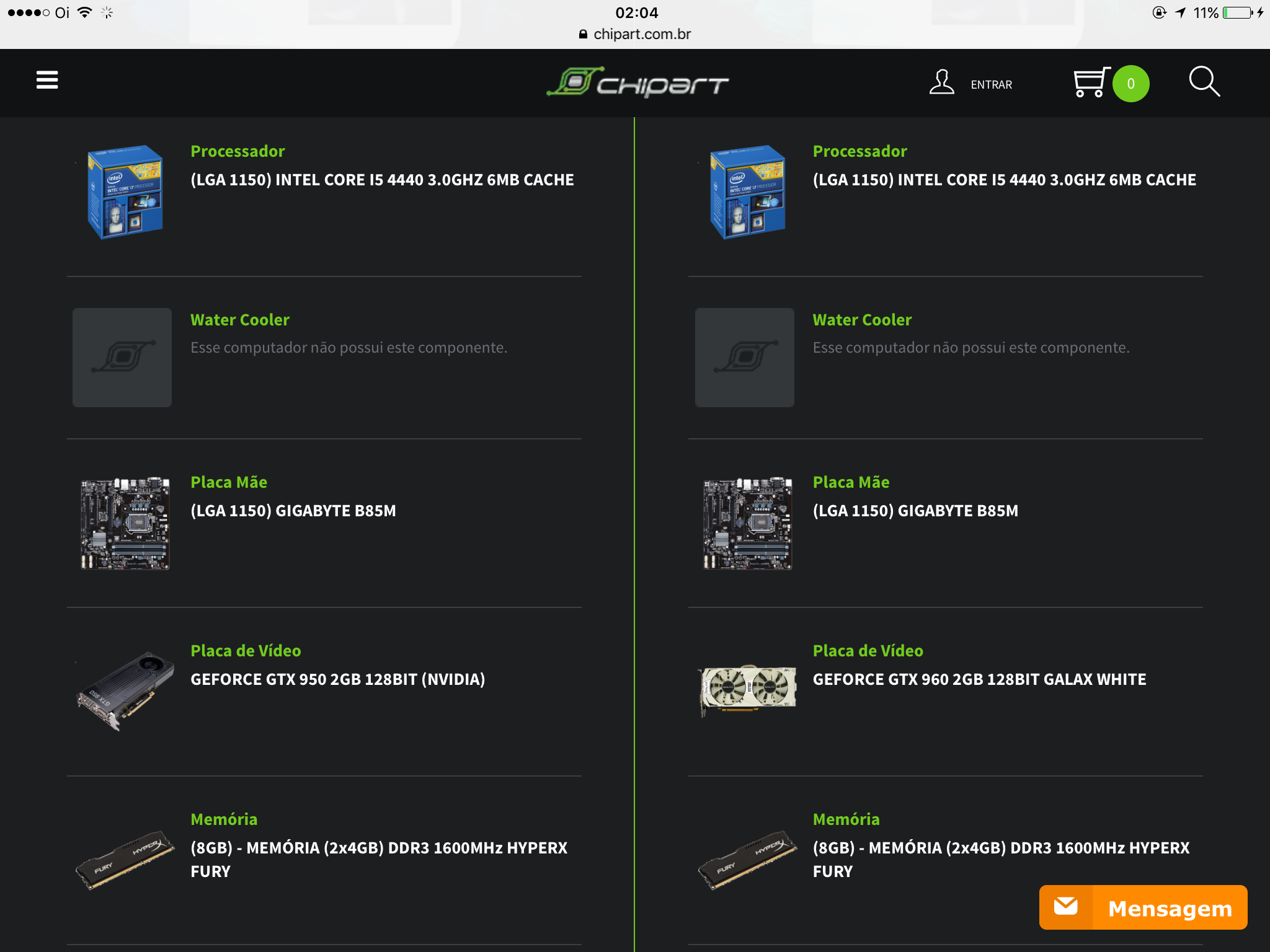
Task: Click left column Memória heading
Action: (224, 819)
